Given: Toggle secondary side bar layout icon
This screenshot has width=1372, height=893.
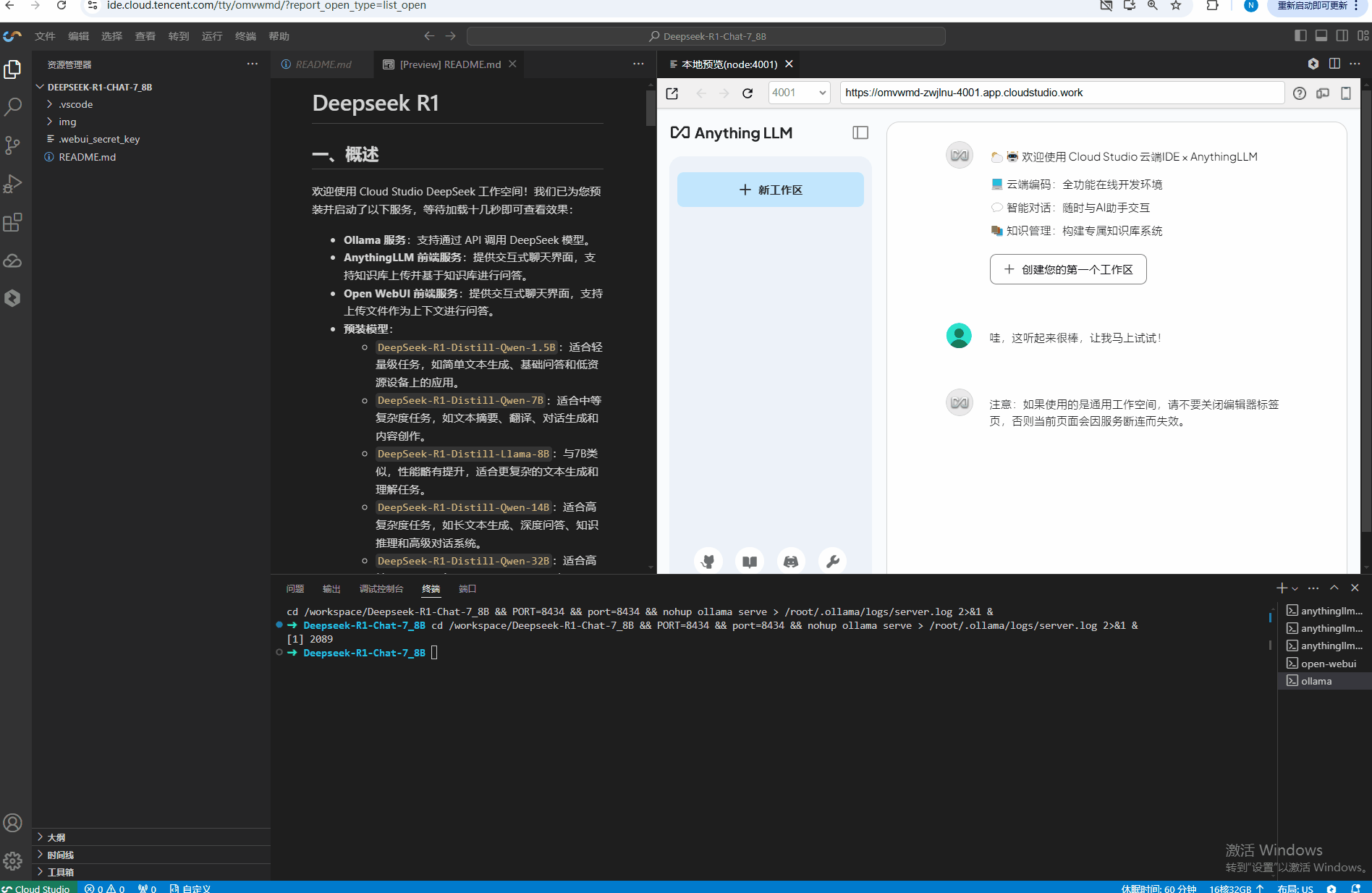Looking at the screenshot, I should pyautogui.click(x=1342, y=35).
